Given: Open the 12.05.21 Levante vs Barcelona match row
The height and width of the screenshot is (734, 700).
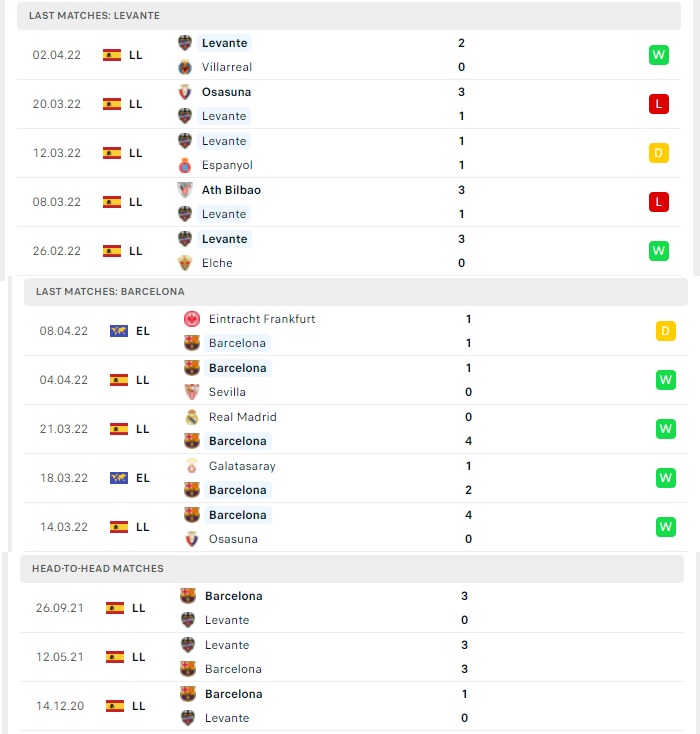Looking at the screenshot, I should point(352,657).
